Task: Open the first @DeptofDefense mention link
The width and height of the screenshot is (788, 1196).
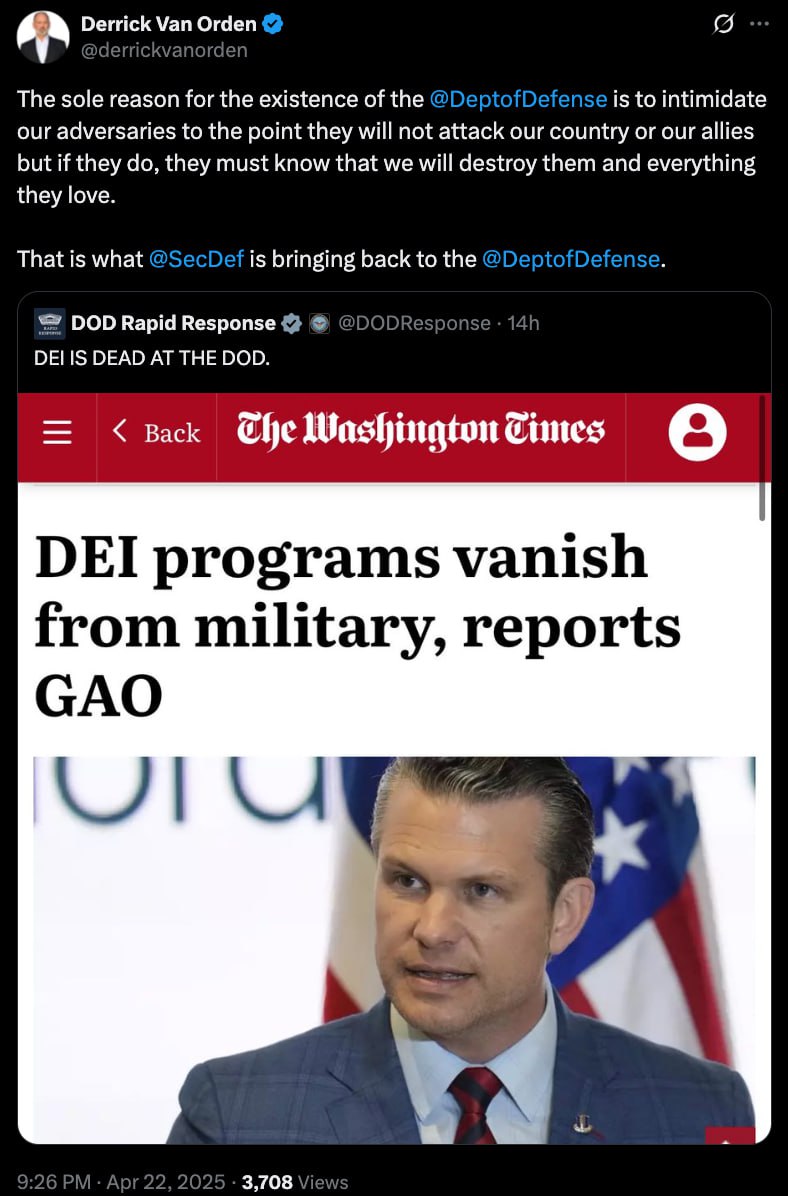Action: coord(518,99)
